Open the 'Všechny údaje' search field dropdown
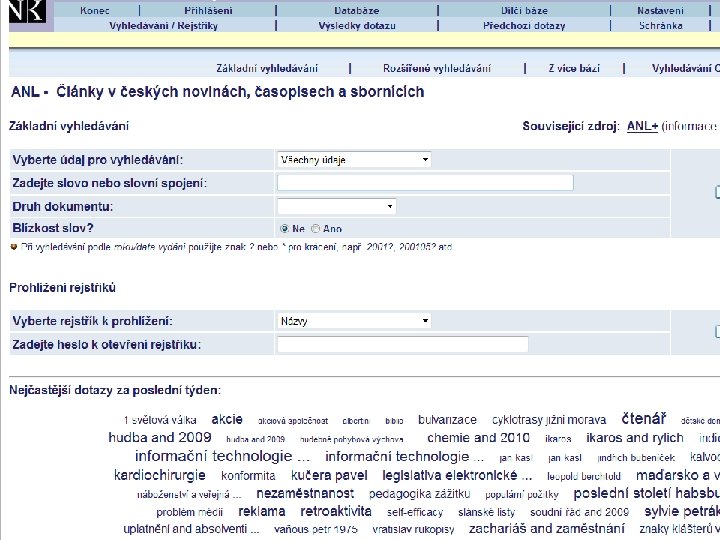 (354, 159)
